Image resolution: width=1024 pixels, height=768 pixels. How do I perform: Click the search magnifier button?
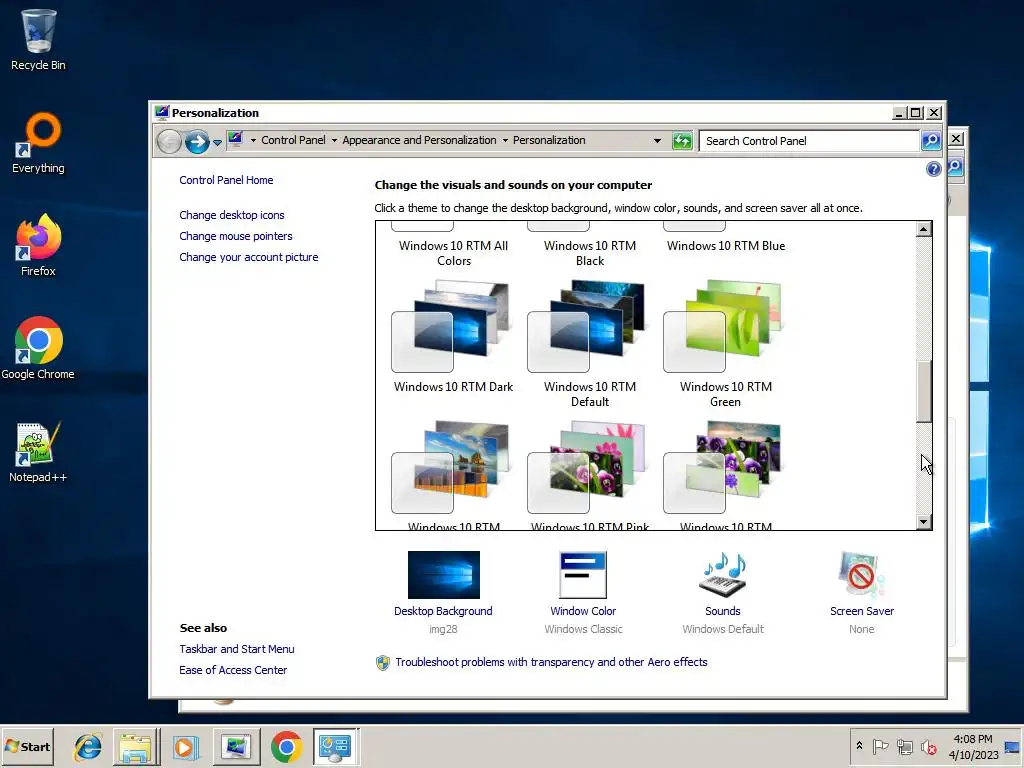931,140
